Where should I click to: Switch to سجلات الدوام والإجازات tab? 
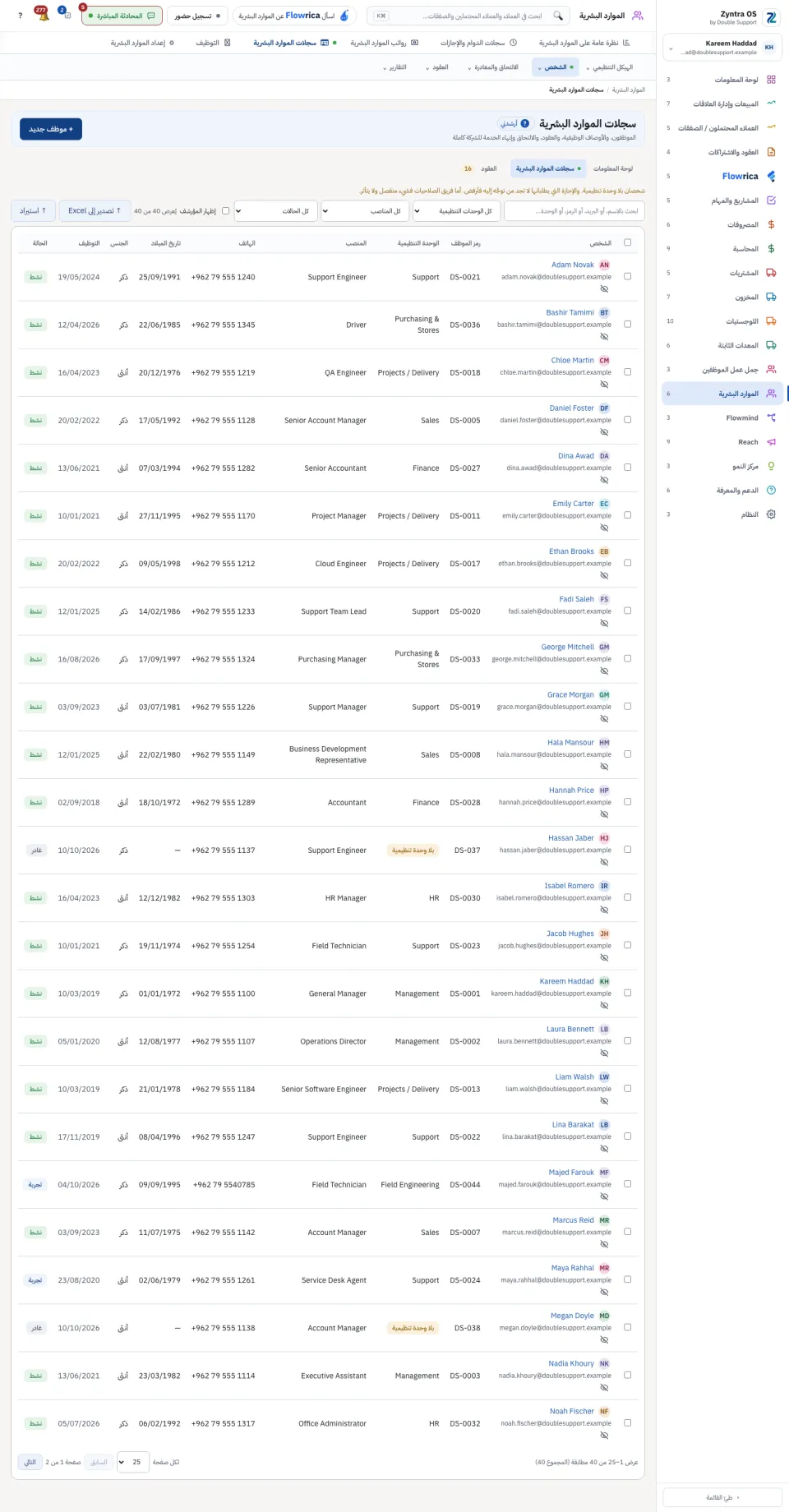478,43
